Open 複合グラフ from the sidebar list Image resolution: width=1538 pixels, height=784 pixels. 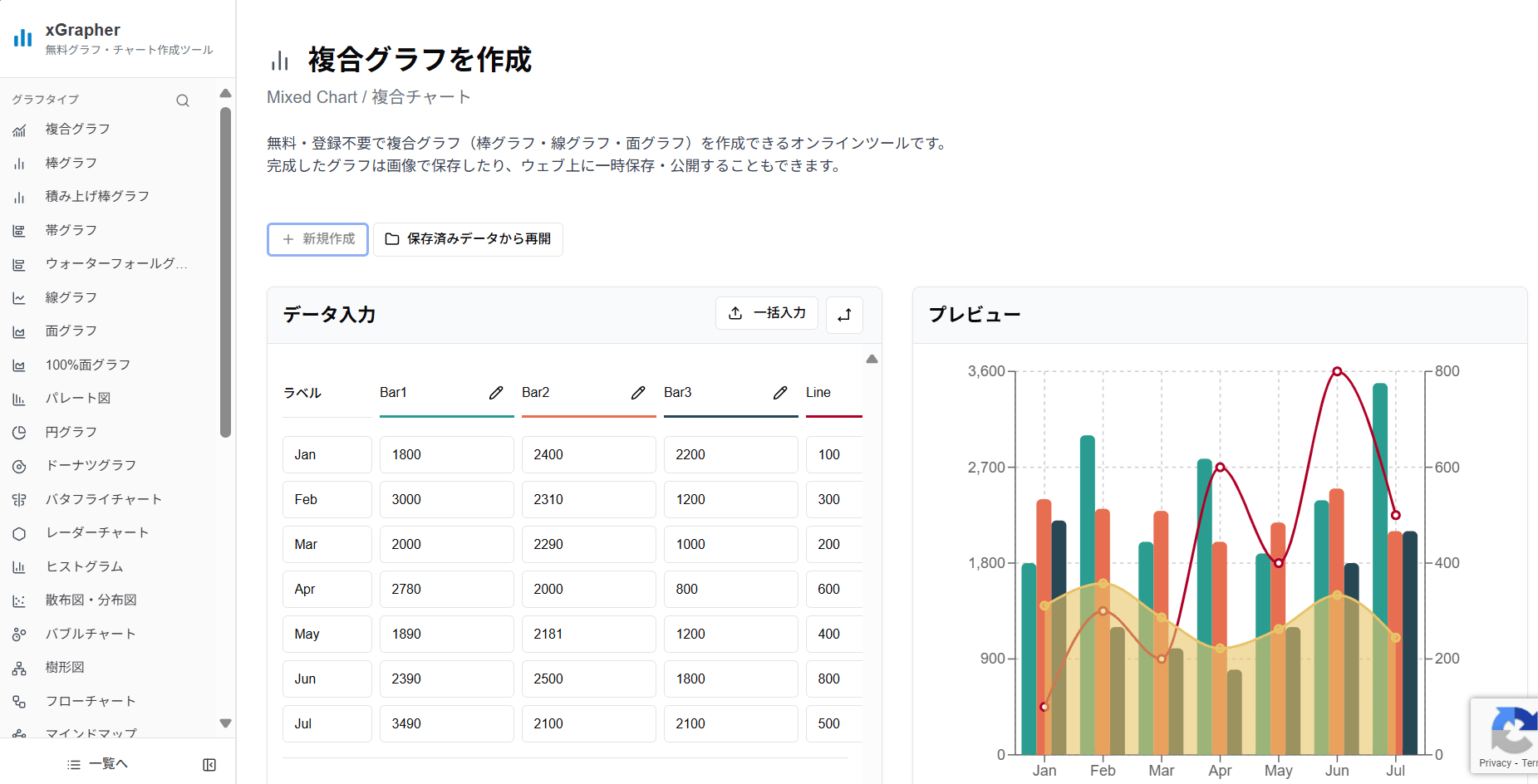[x=77, y=129]
